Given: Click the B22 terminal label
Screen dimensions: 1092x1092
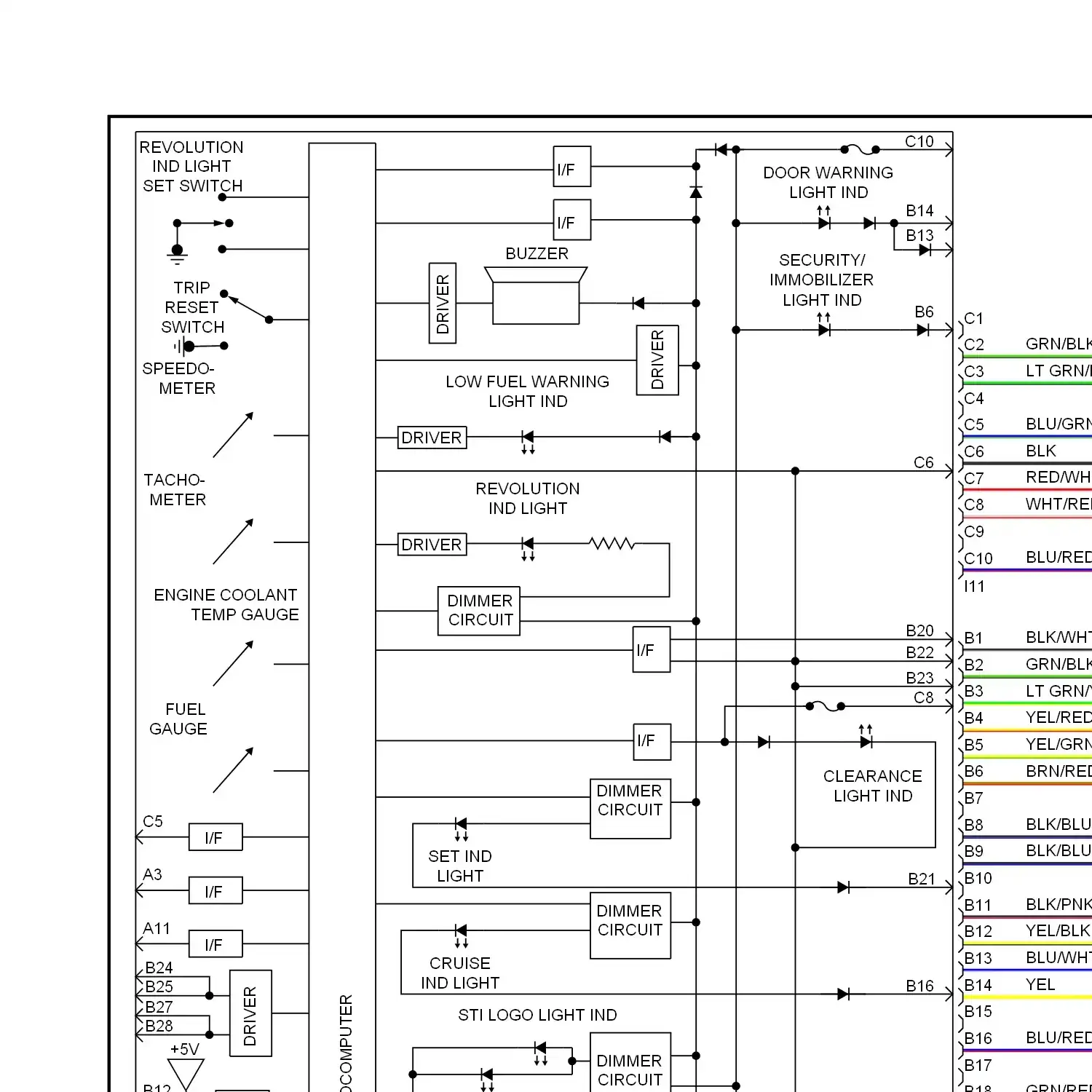Looking at the screenshot, I should tap(919, 652).
